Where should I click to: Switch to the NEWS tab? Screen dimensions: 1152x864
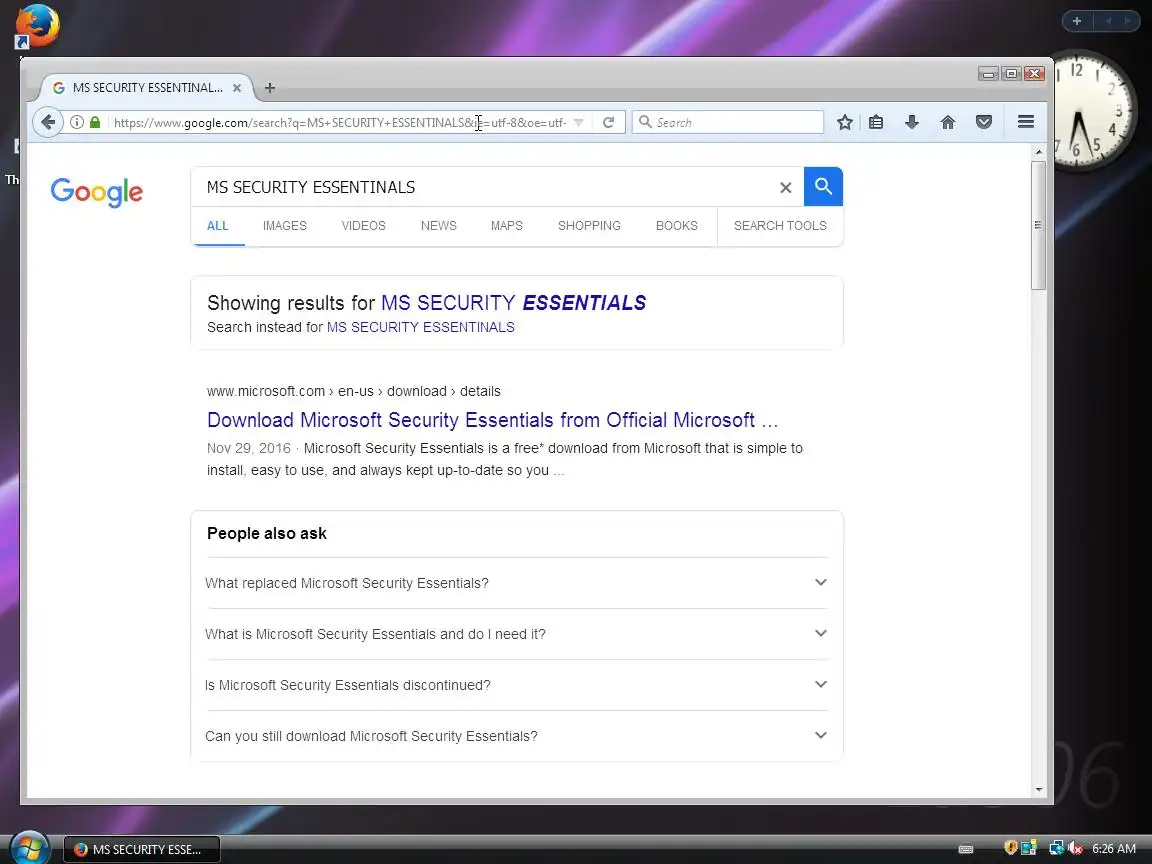click(x=439, y=226)
